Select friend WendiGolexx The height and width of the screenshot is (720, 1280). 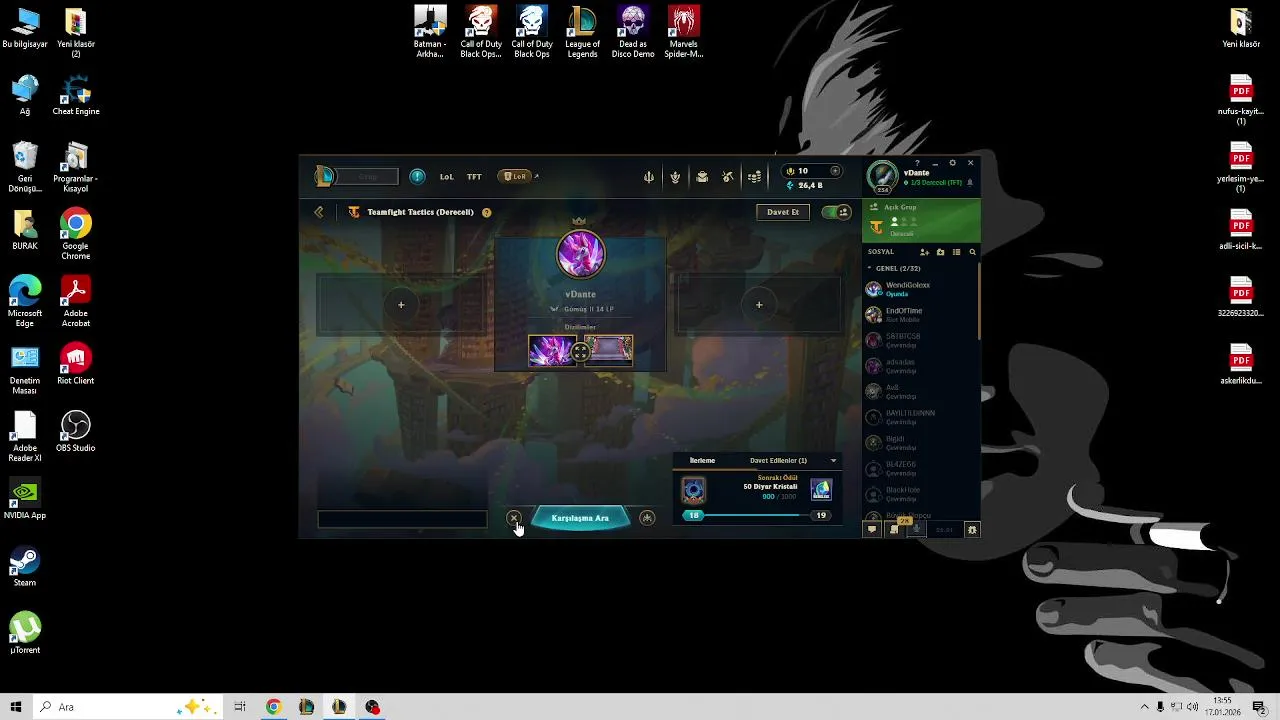[x=920, y=289]
